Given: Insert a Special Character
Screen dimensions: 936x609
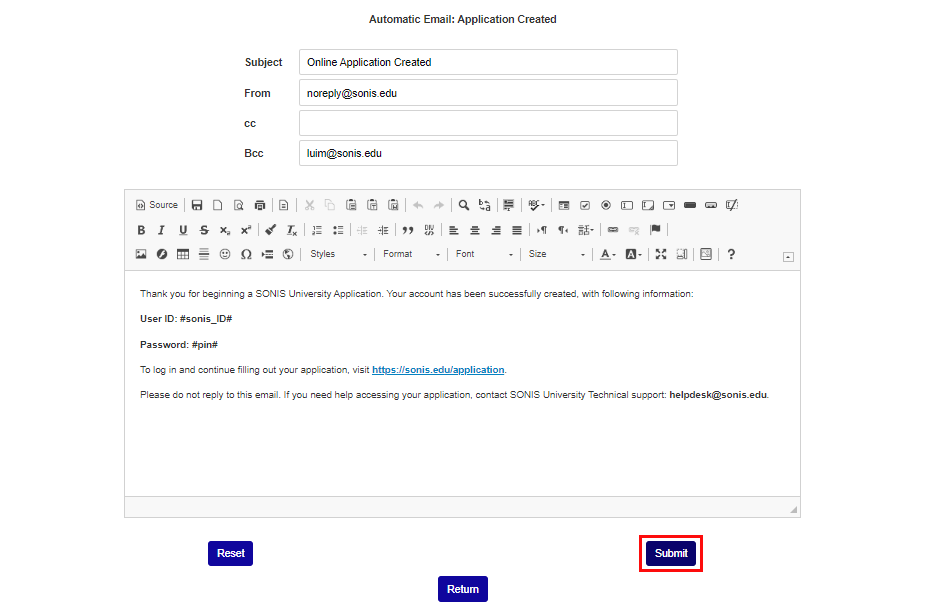Looking at the screenshot, I should click(x=246, y=253).
